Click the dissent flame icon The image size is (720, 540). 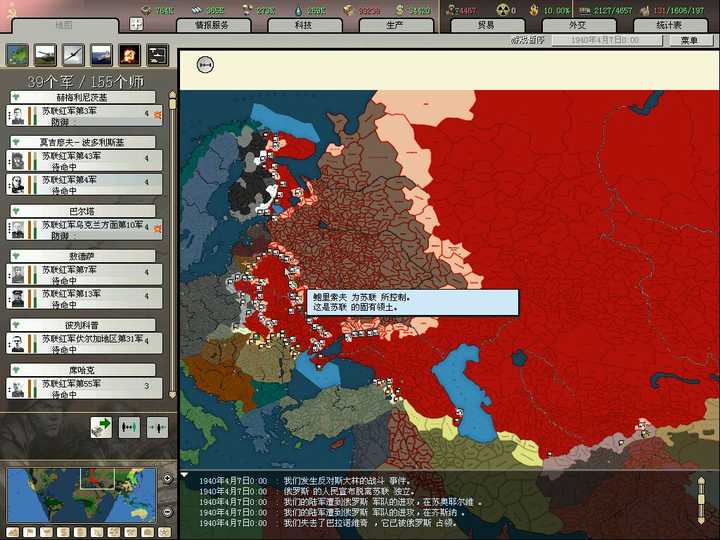pos(534,10)
